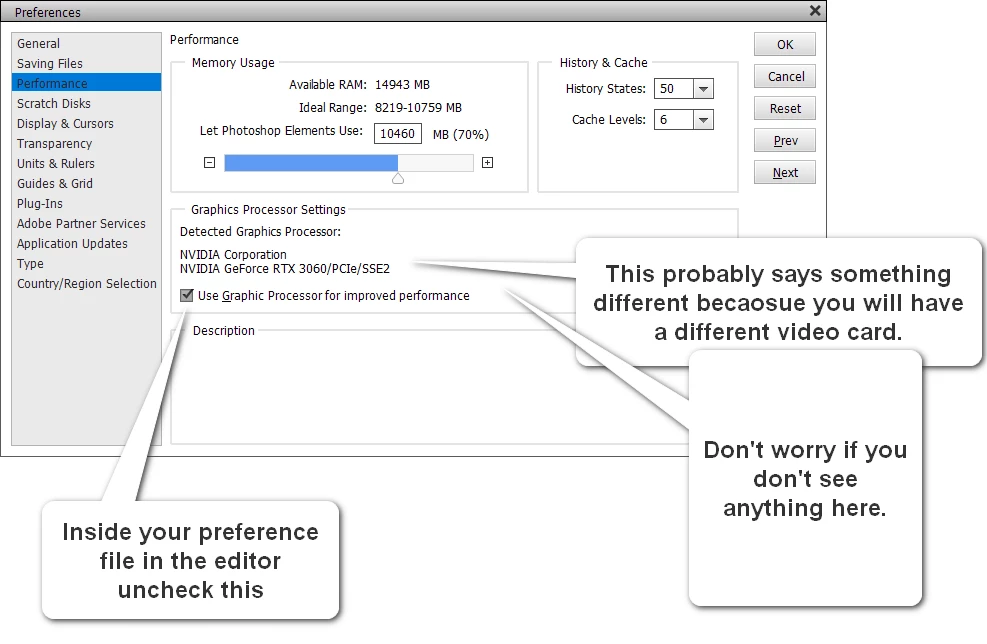Click the Available RAM value 14943 MB

click(402, 84)
